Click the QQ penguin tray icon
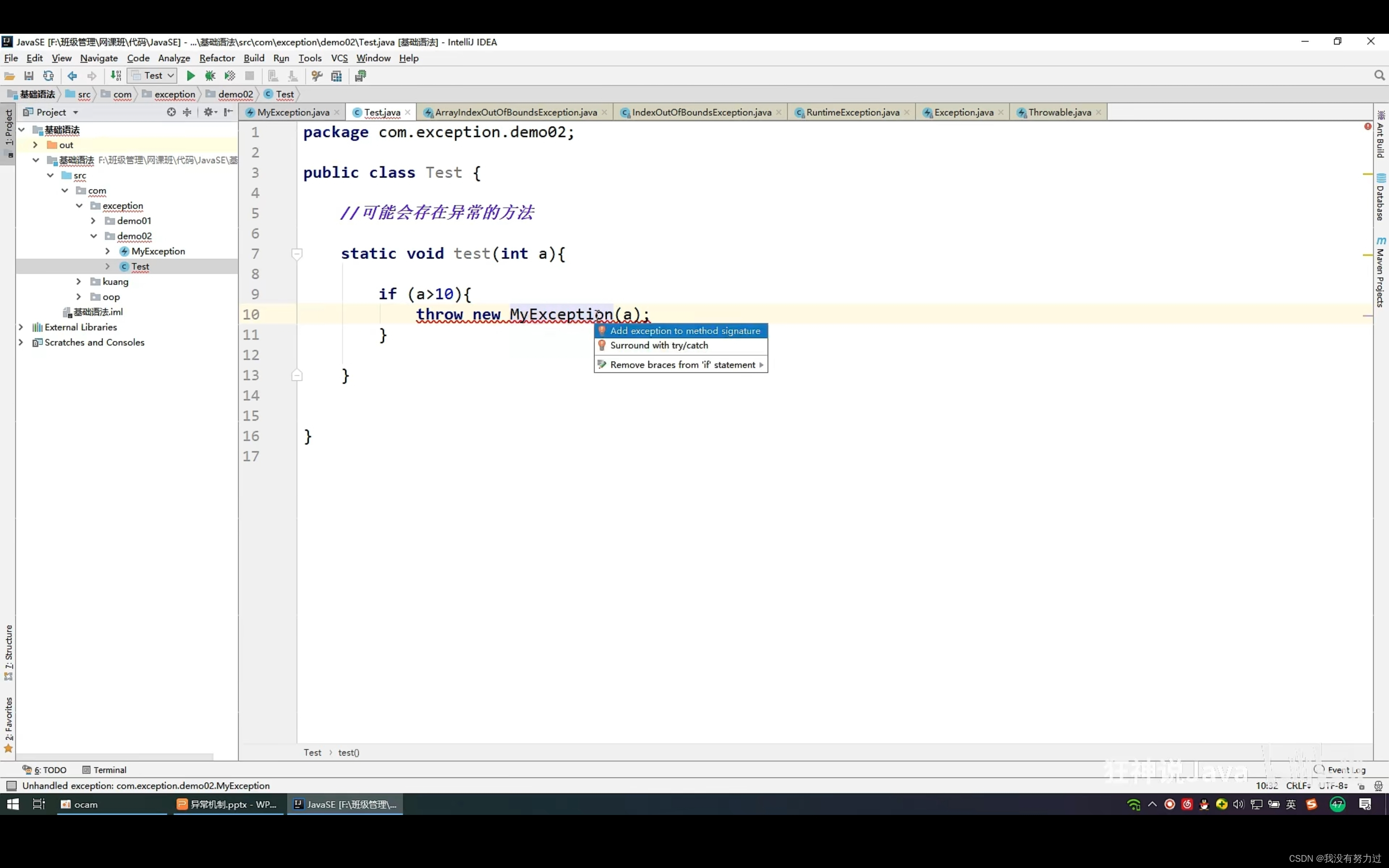Screen dimensions: 1389x868 tap(1204, 804)
